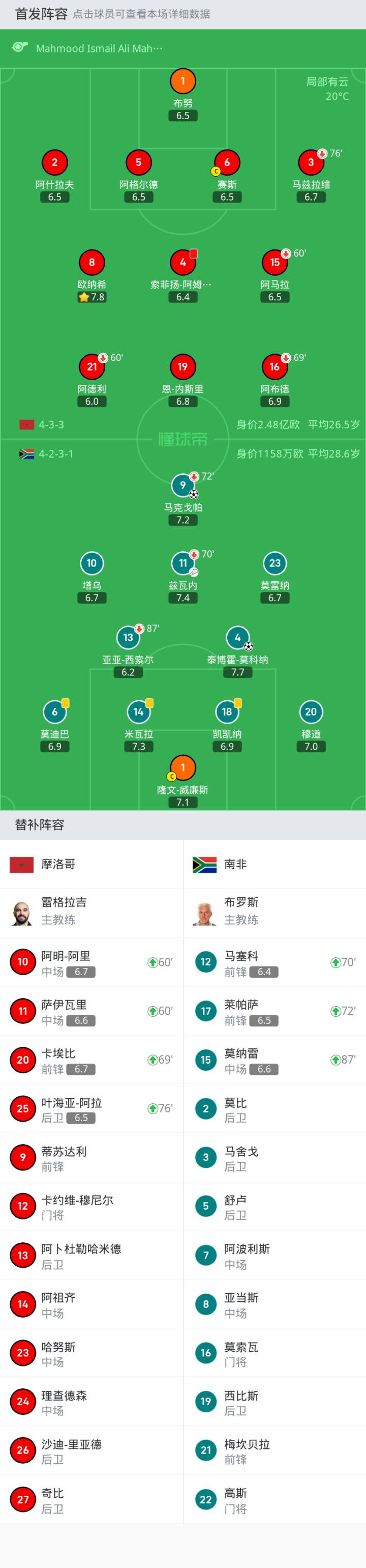The height and width of the screenshot is (1568, 366).
Task: Tap the red card icon on 索菲扬-阿姆
Action: pyautogui.click(x=193, y=253)
